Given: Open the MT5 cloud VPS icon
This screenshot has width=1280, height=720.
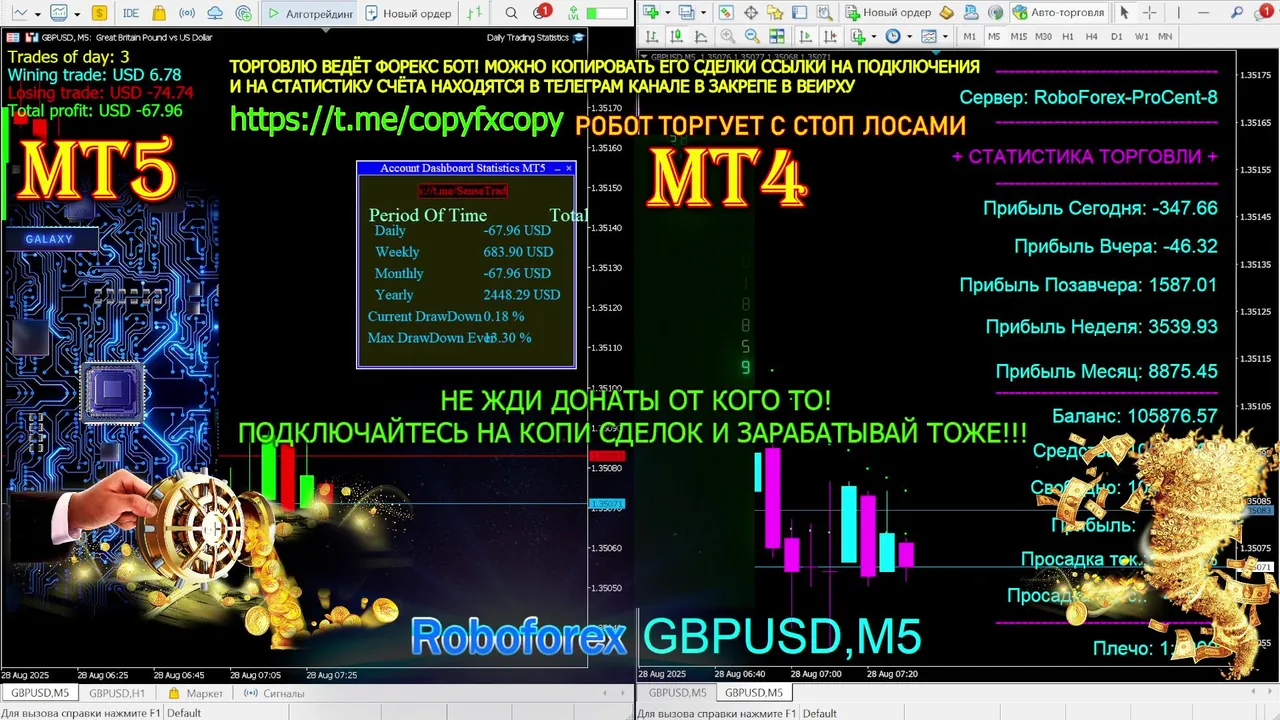Looking at the screenshot, I should pos(215,13).
